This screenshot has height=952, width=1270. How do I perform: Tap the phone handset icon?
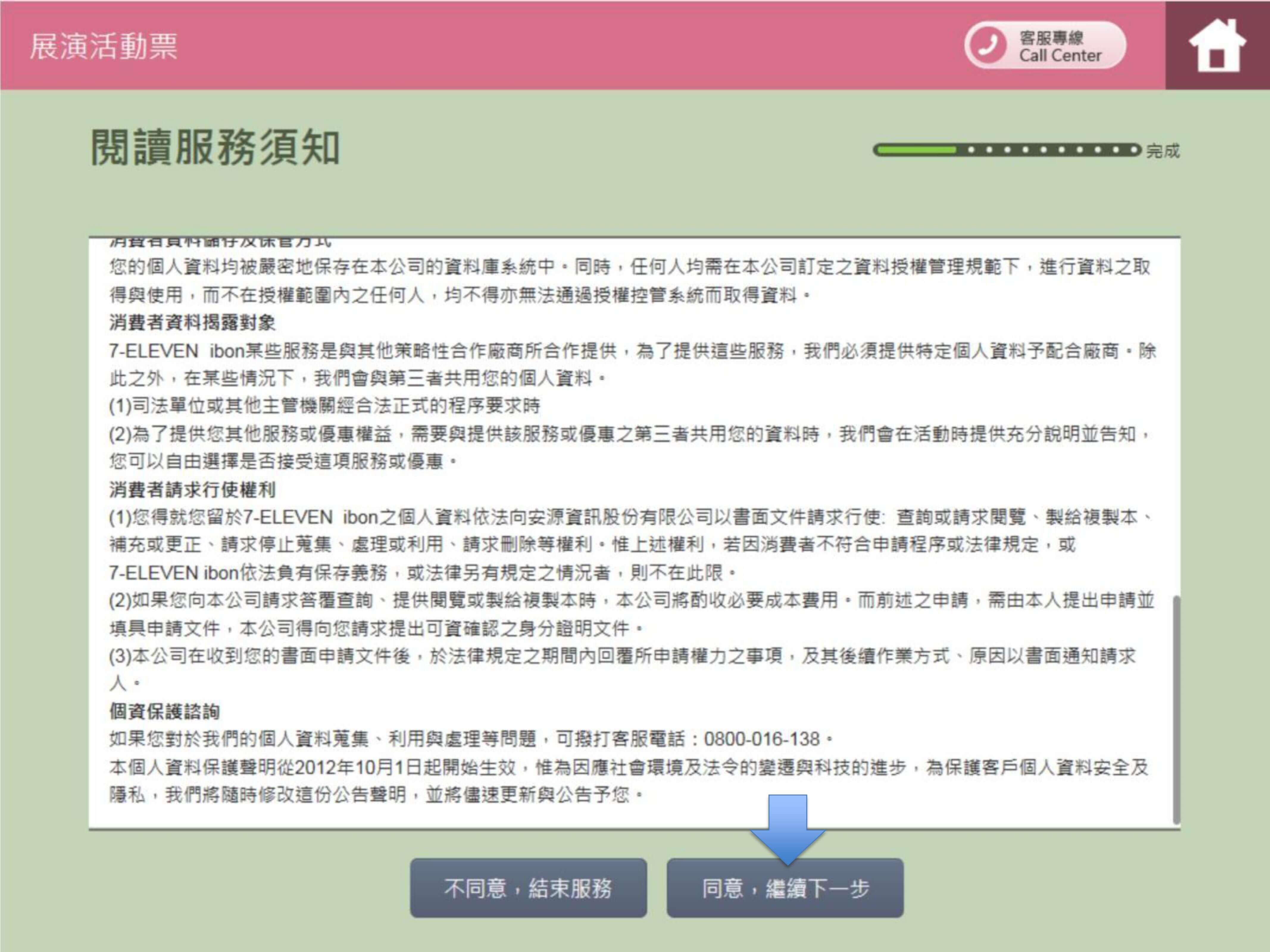tap(988, 45)
